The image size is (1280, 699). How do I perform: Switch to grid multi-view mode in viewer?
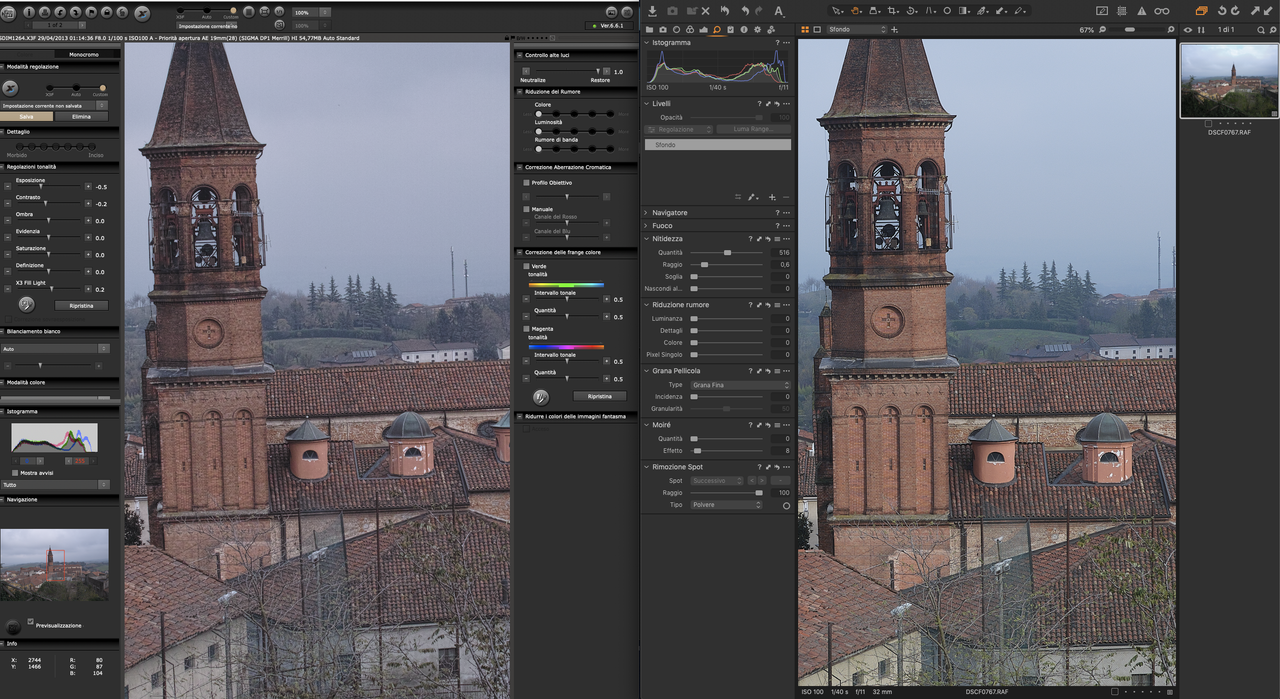[805, 30]
